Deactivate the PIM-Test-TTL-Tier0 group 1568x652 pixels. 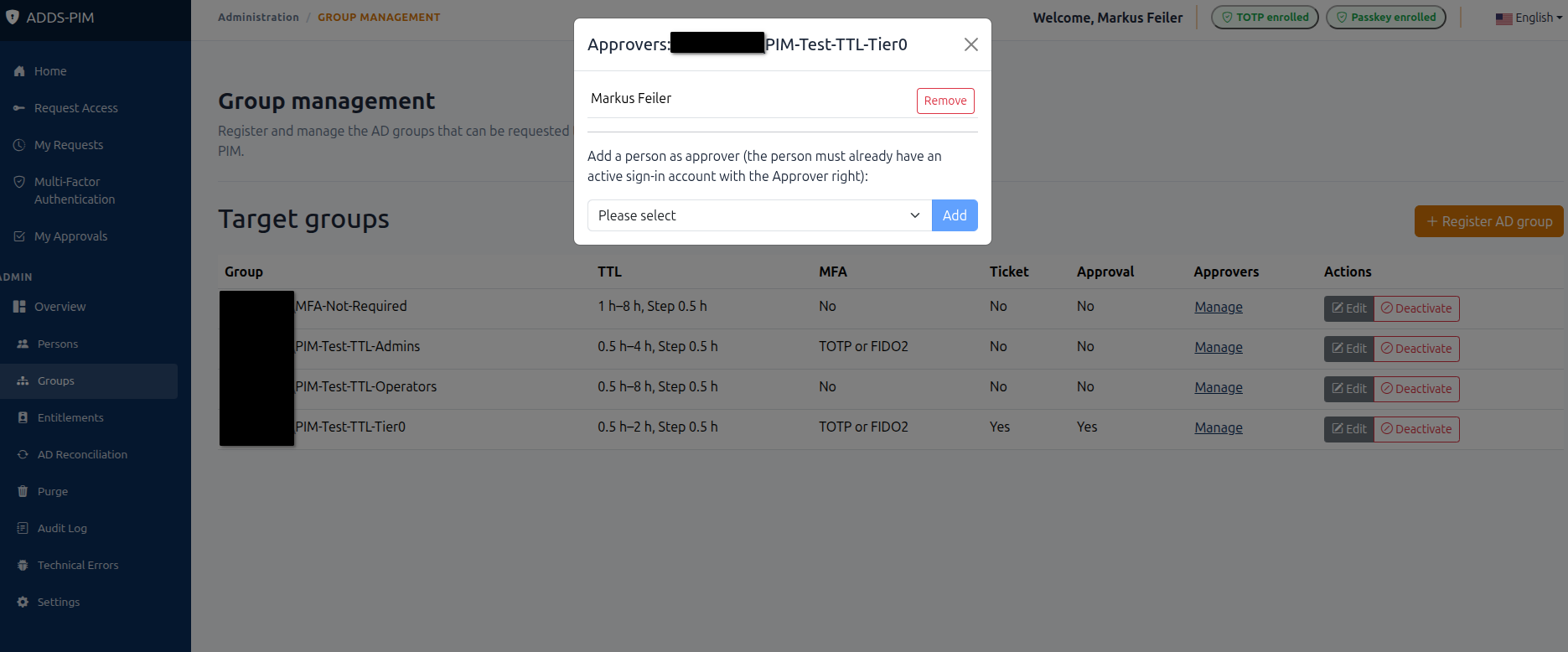[x=1417, y=429]
